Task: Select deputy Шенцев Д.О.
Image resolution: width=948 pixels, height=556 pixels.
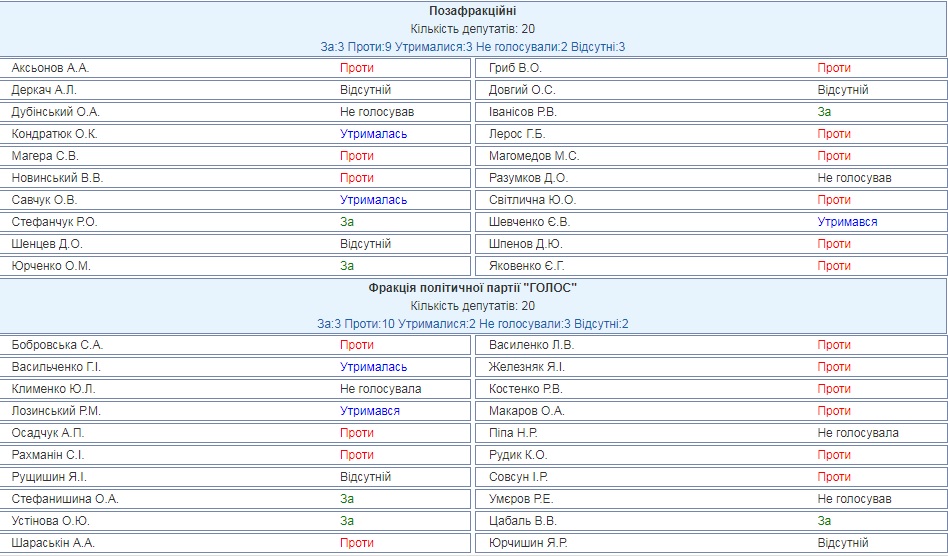Action: pos(47,244)
